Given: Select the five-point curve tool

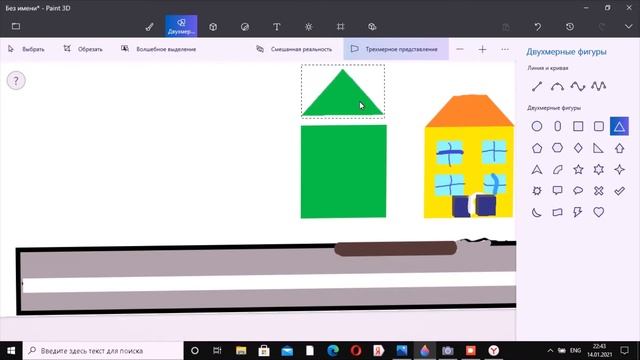Looking at the screenshot, I should click(598, 86).
